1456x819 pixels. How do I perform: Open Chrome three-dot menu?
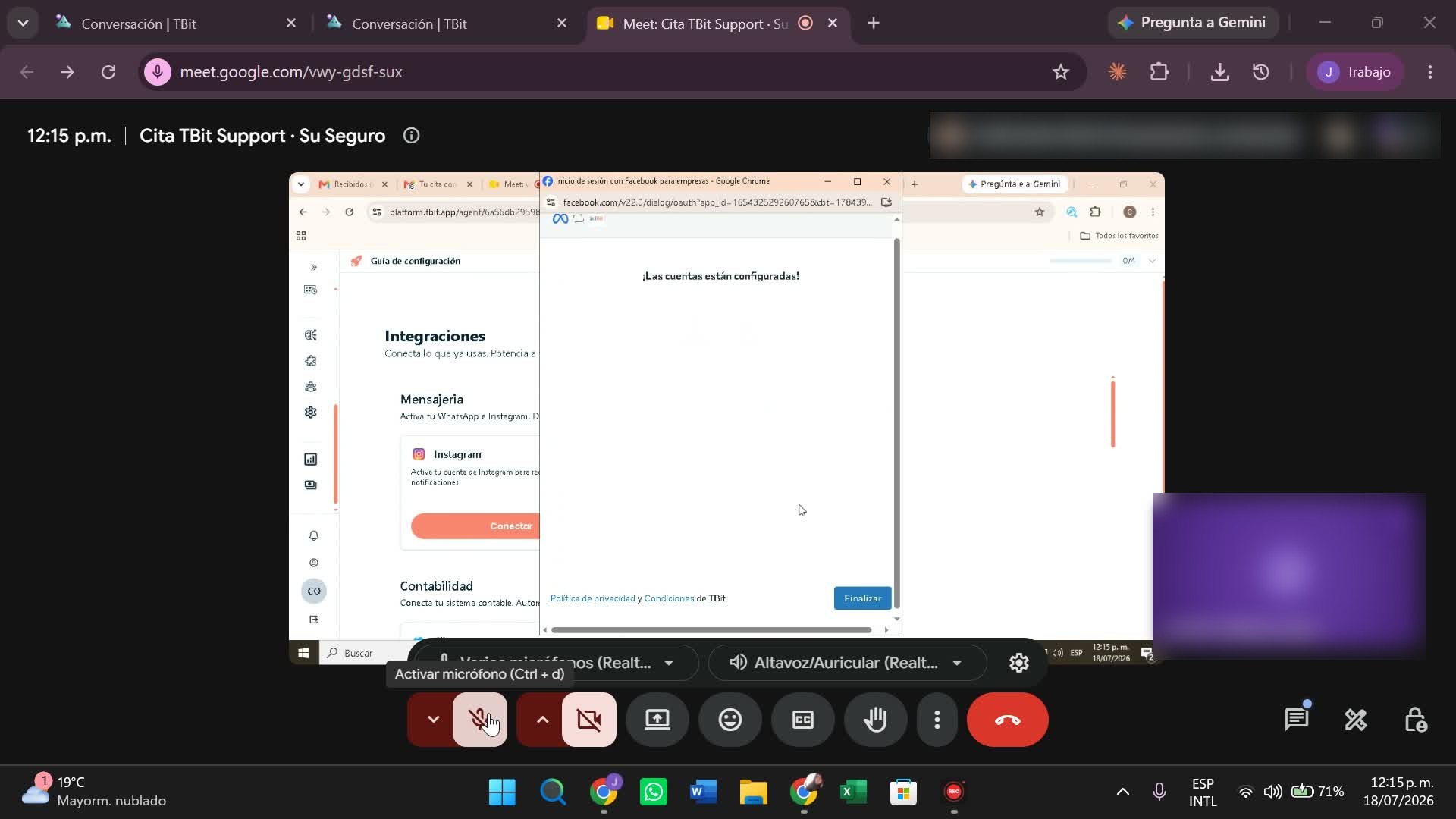1430,72
